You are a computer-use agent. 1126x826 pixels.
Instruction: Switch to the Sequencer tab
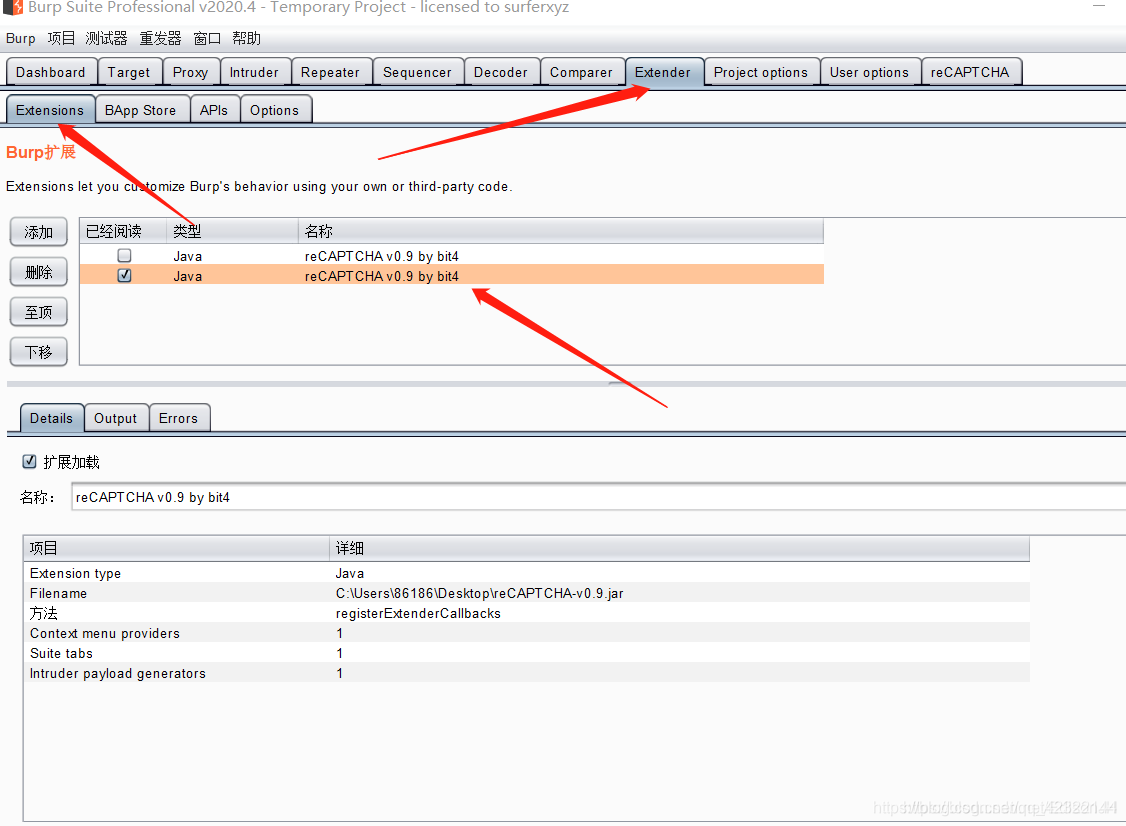pyautogui.click(x=417, y=72)
